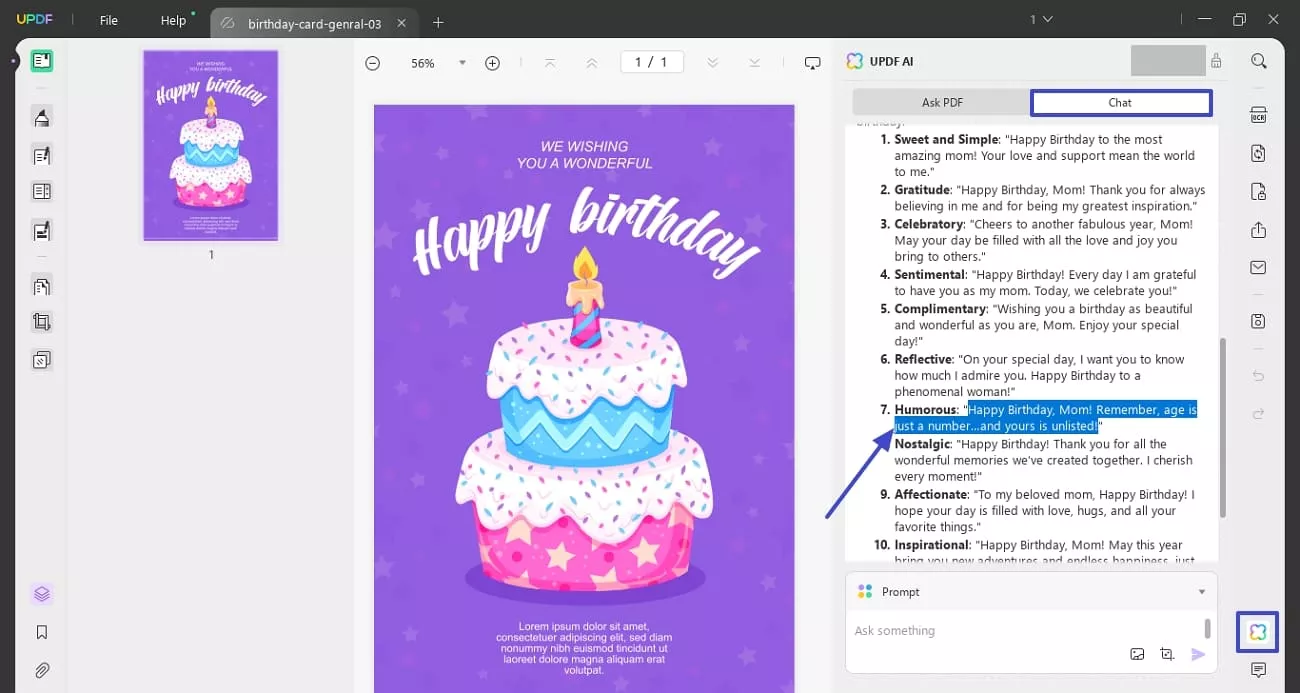
Task: Open the Page Tools stack icon
Action: tap(41, 359)
